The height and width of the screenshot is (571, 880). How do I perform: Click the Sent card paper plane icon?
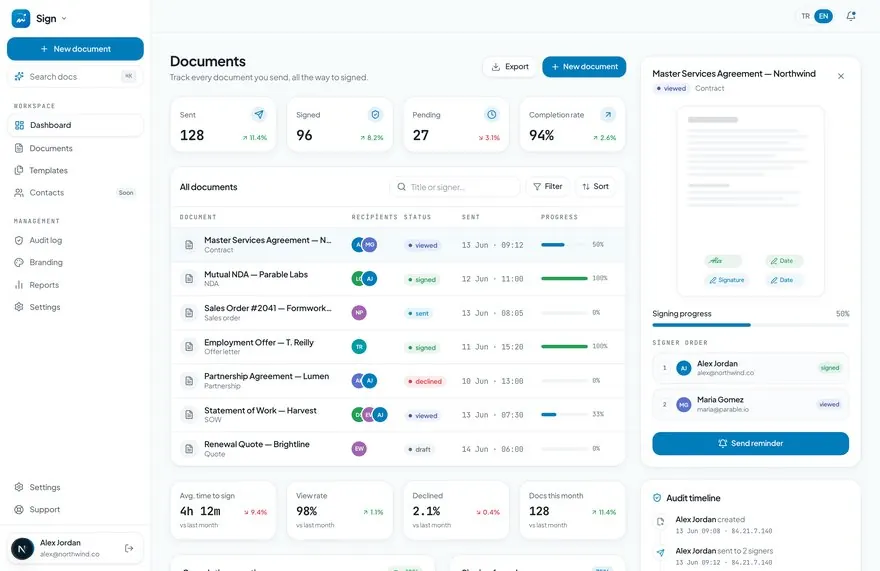(x=259, y=115)
